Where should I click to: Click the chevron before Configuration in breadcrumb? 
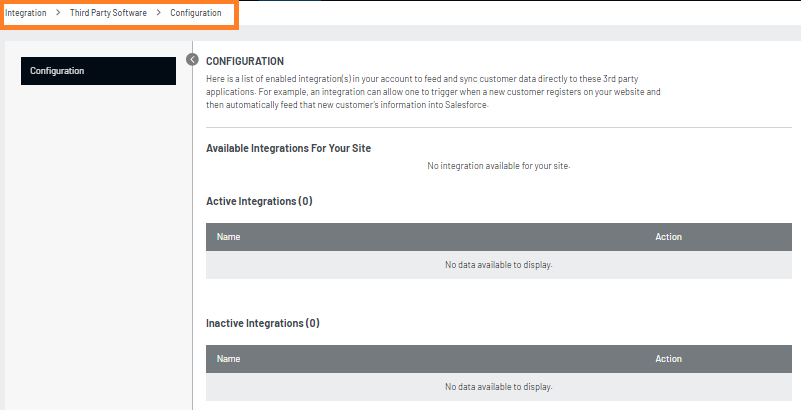point(159,13)
